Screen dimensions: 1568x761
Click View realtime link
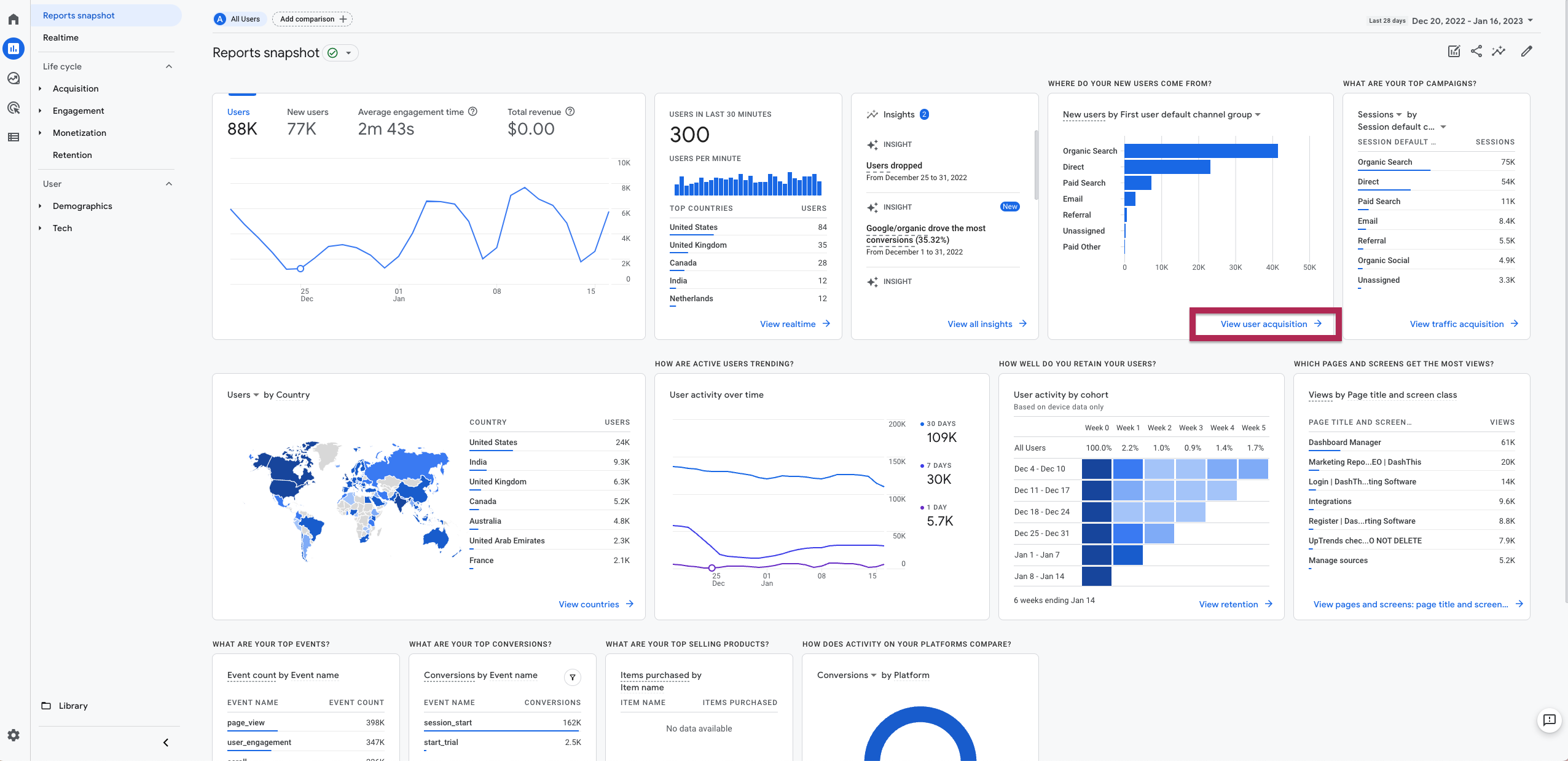click(795, 324)
